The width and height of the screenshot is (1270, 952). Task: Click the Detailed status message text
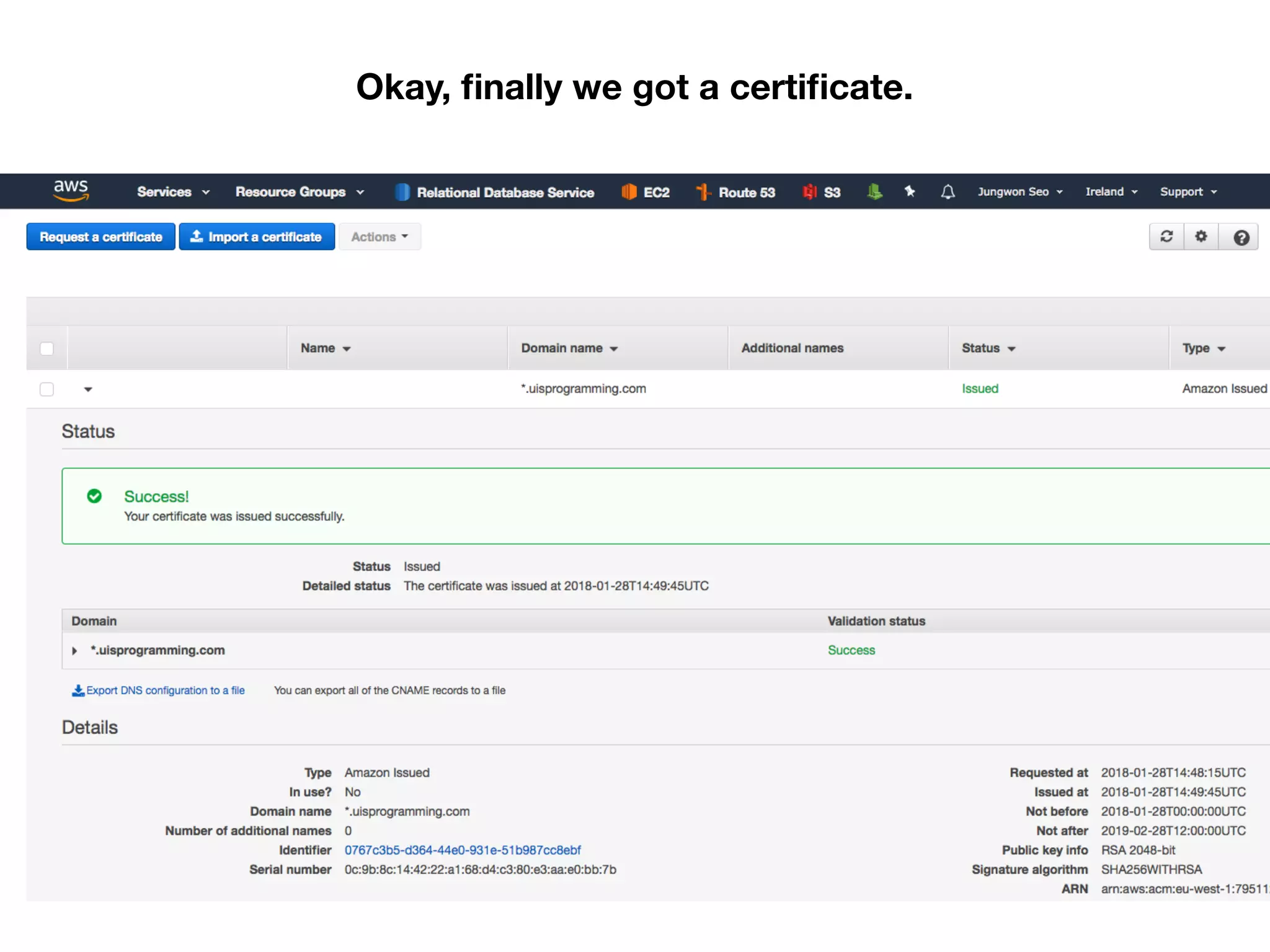[x=556, y=586]
